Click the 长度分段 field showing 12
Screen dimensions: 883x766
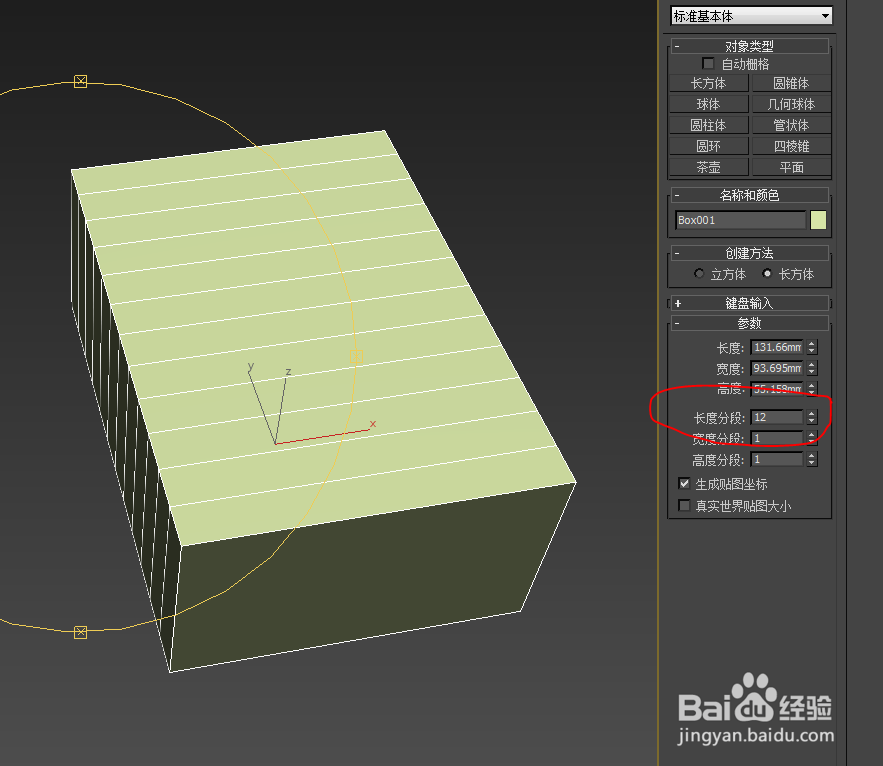[777, 417]
